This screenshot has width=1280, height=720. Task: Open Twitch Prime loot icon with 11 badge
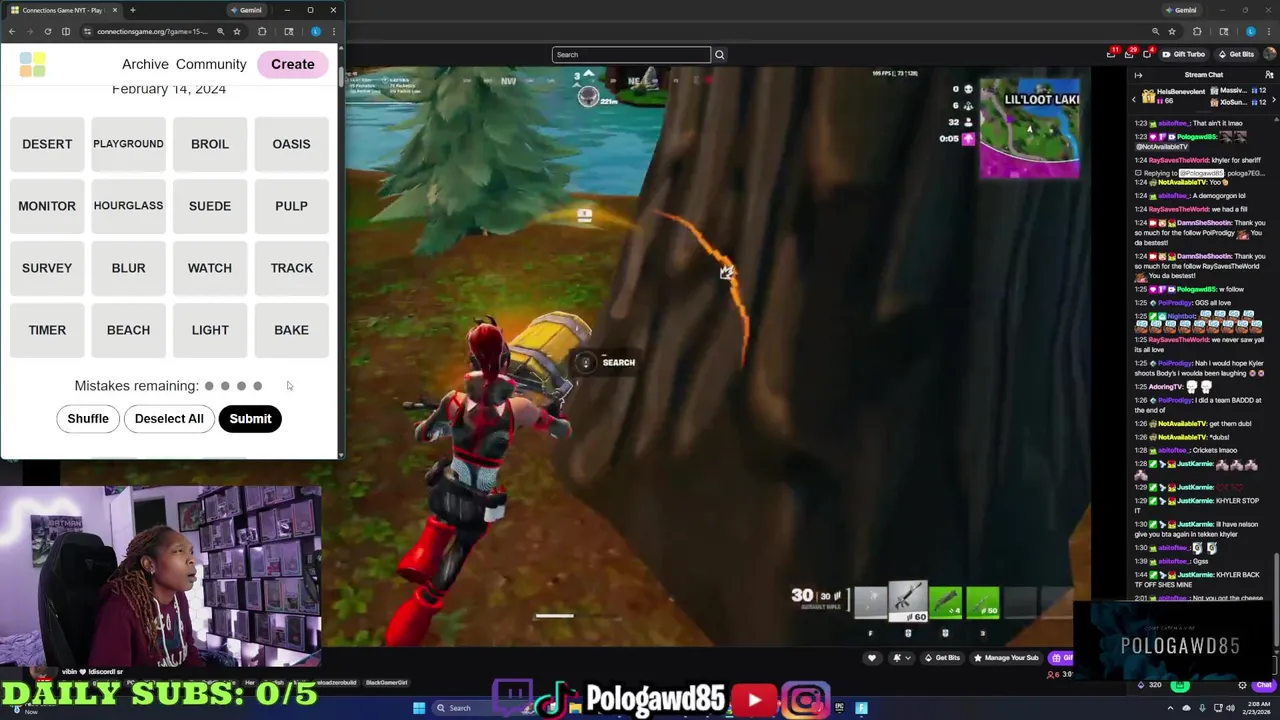pyautogui.click(x=1112, y=54)
